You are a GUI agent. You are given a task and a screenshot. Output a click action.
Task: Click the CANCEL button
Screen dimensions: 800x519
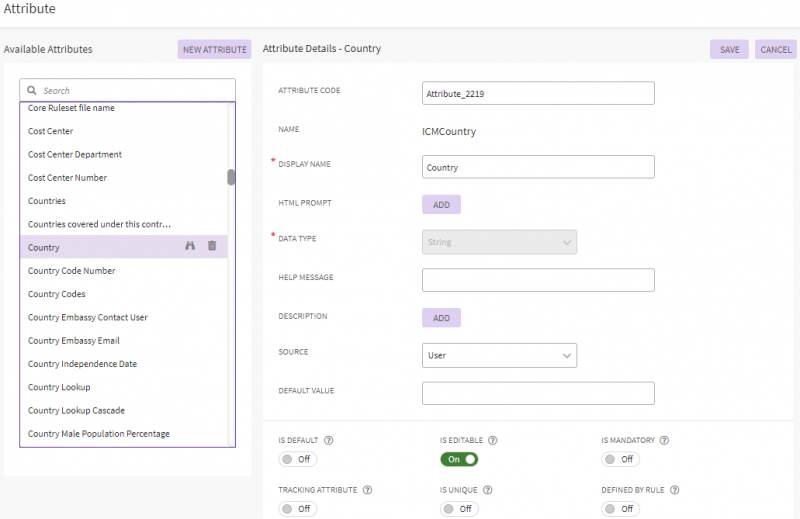click(776, 50)
